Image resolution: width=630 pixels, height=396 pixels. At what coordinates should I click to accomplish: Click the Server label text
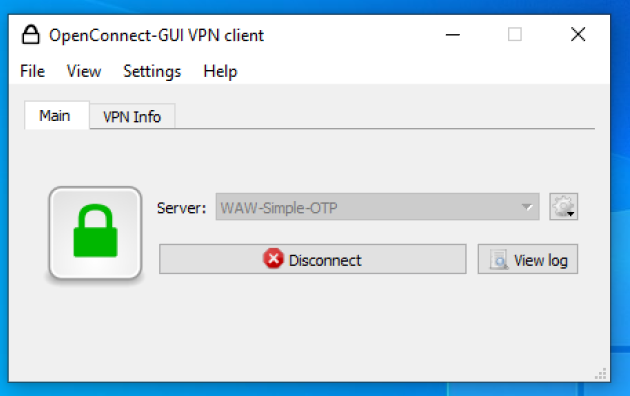[x=182, y=208]
